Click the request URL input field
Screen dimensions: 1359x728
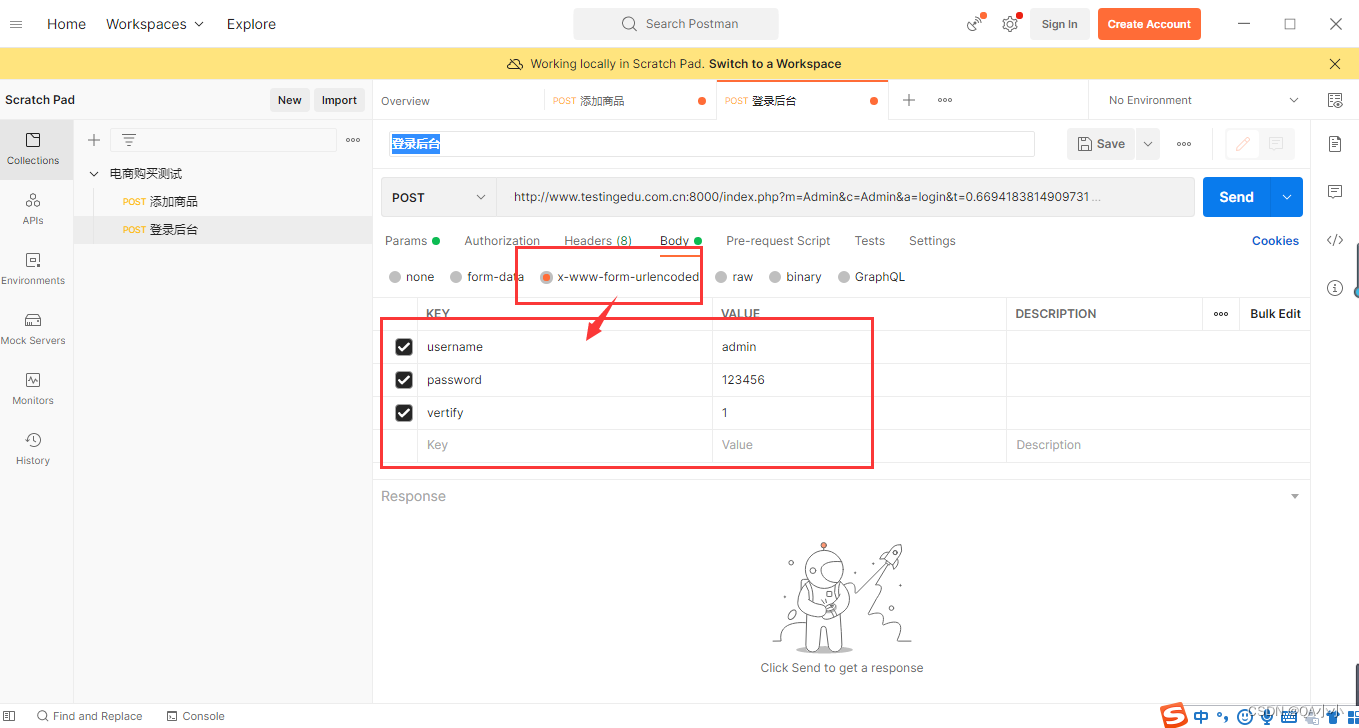800,197
